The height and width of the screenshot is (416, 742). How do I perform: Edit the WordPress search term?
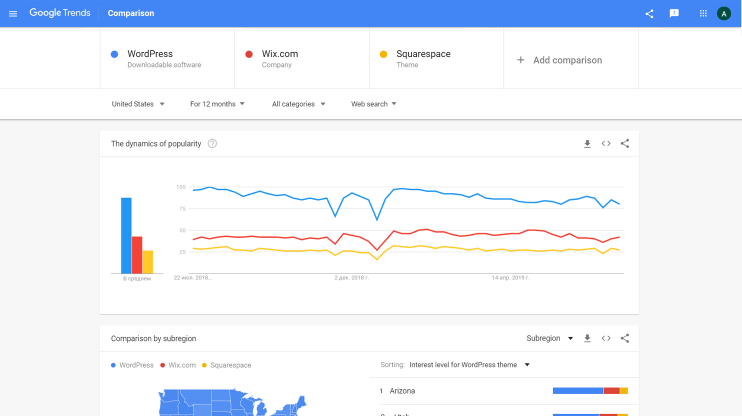point(168,58)
